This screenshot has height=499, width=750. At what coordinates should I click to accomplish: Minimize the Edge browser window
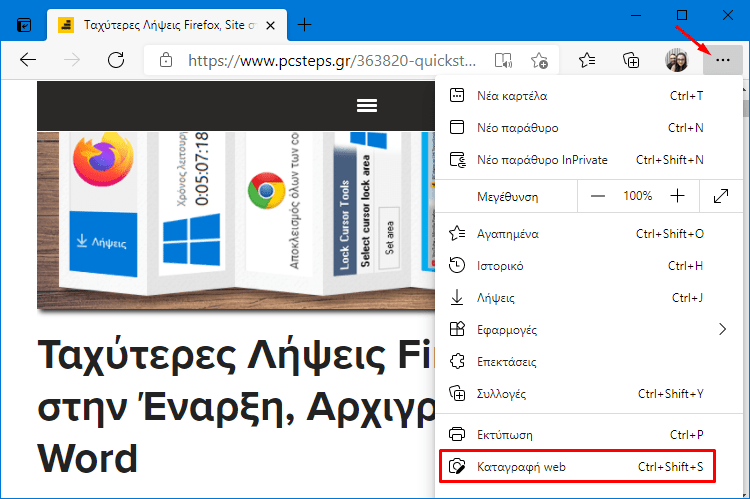[x=636, y=15]
